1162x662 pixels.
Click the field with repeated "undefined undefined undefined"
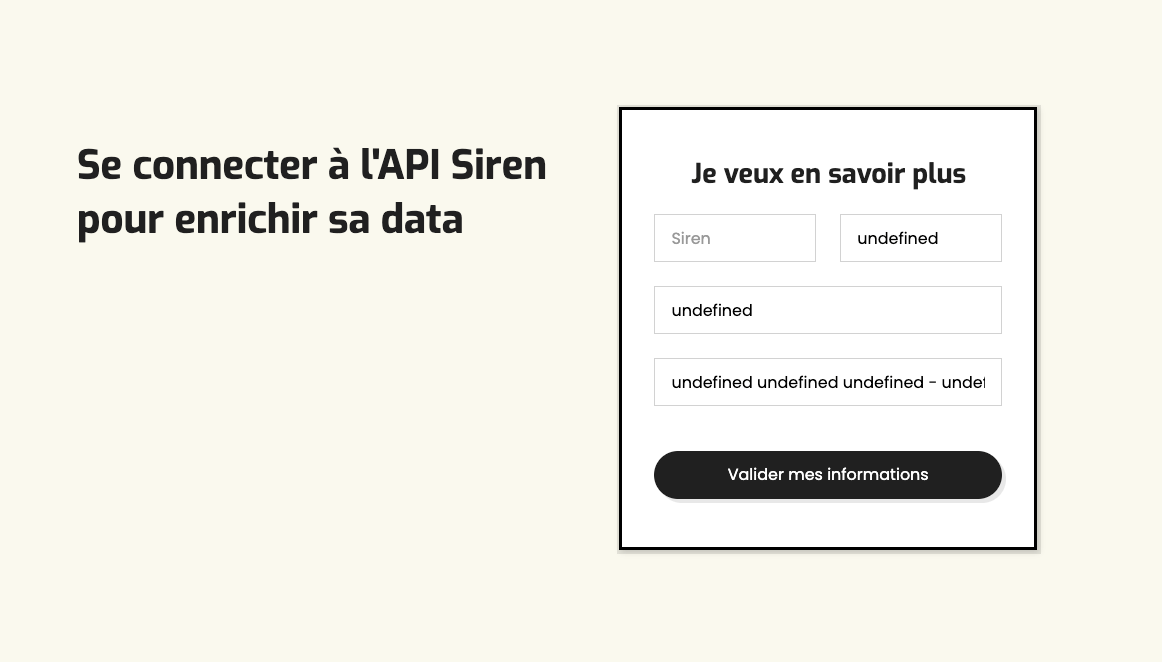(827, 382)
